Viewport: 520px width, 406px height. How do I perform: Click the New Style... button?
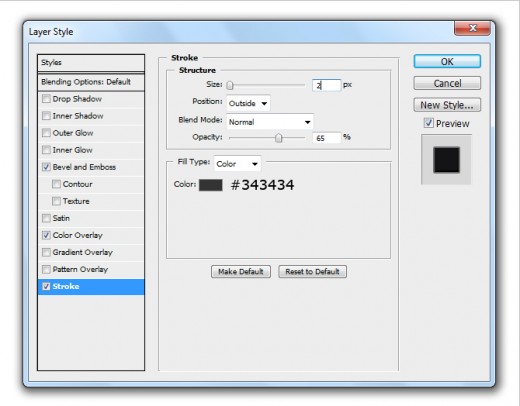pyautogui.click(x=447, y=105)
